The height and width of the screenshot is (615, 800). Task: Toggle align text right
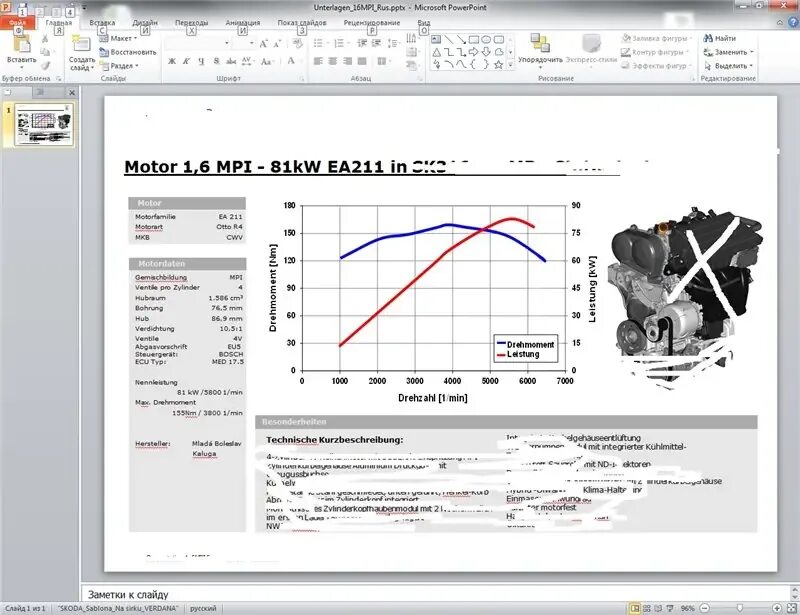coord(347,61)
